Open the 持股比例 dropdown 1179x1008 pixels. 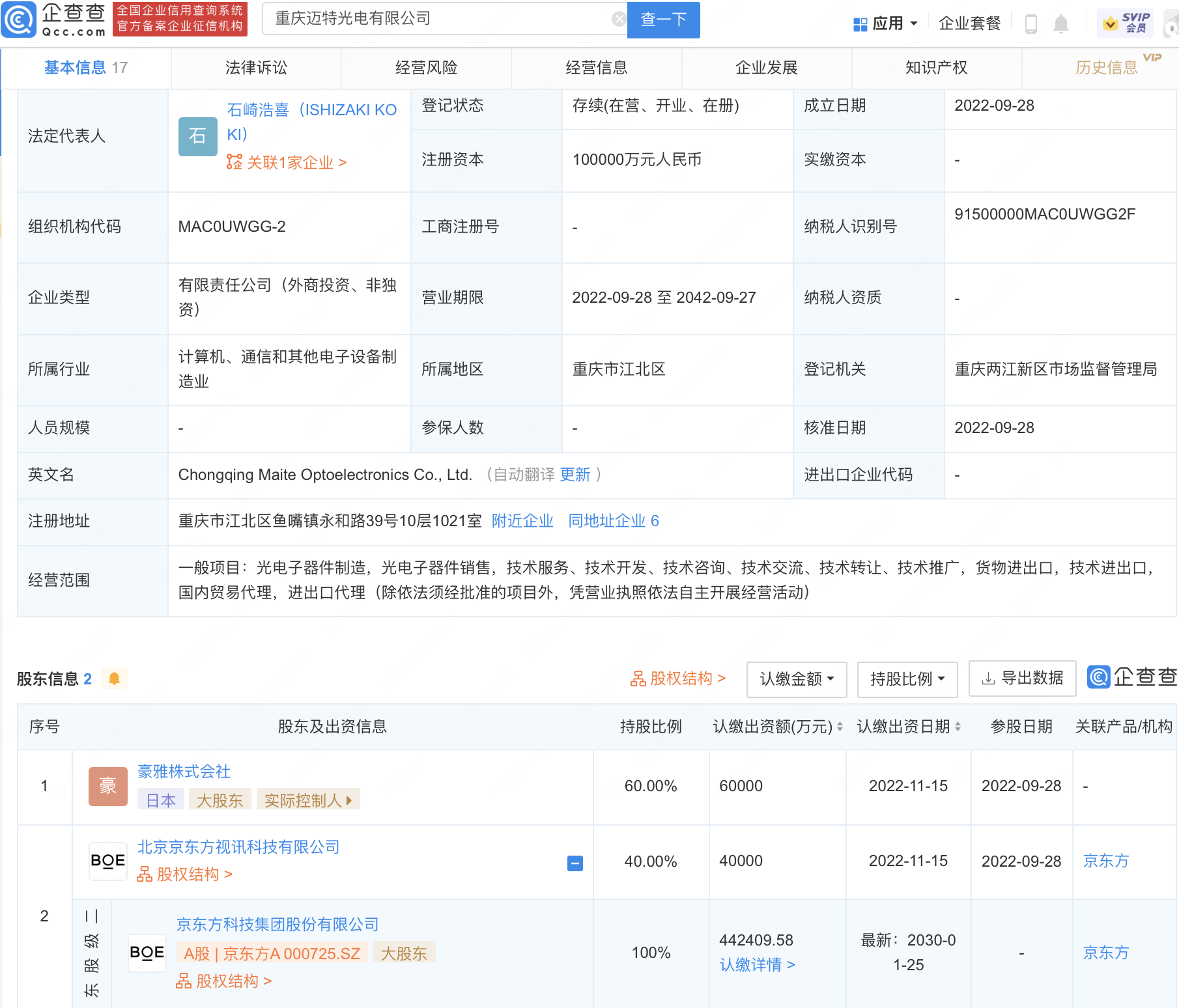click(x=907, y=679)
